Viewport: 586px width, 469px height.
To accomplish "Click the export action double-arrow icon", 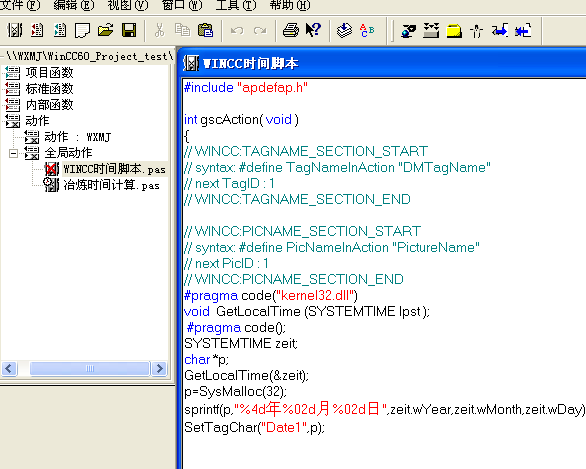I will (523, 30).
